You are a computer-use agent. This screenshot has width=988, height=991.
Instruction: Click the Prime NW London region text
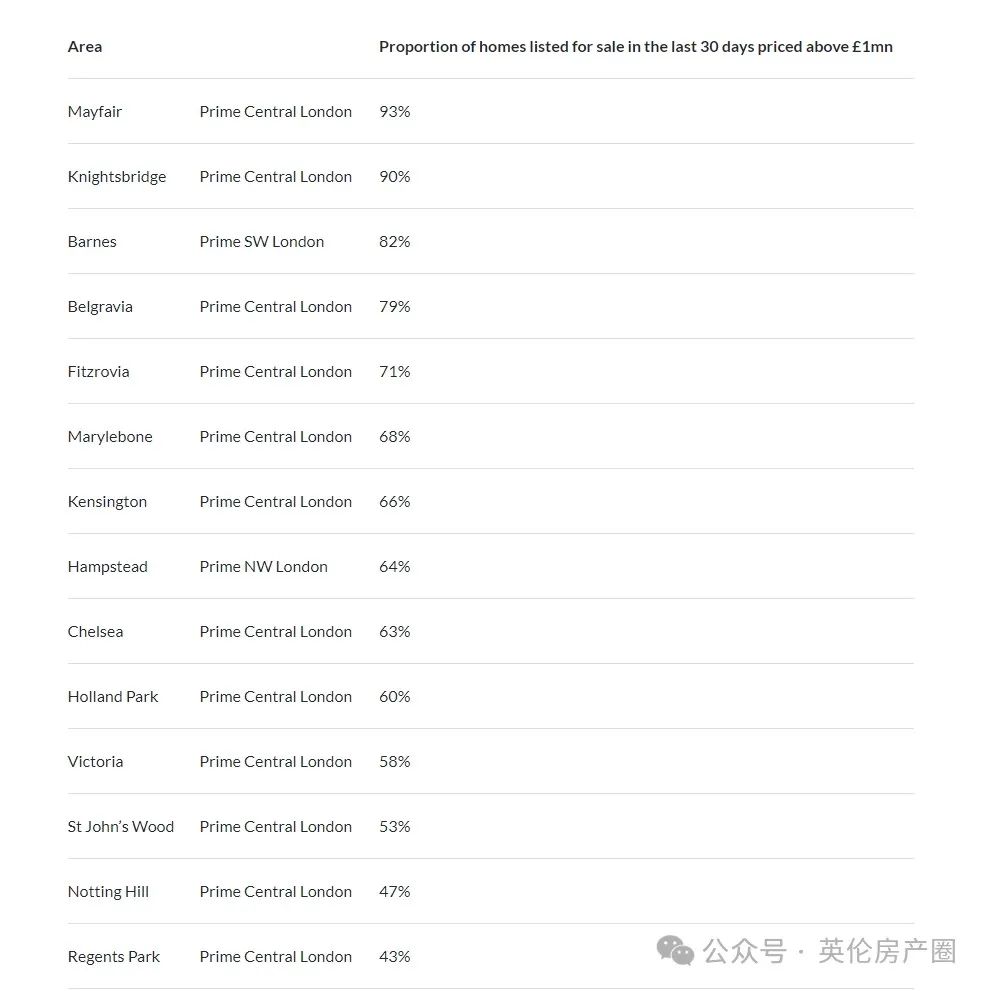(264, 567)
